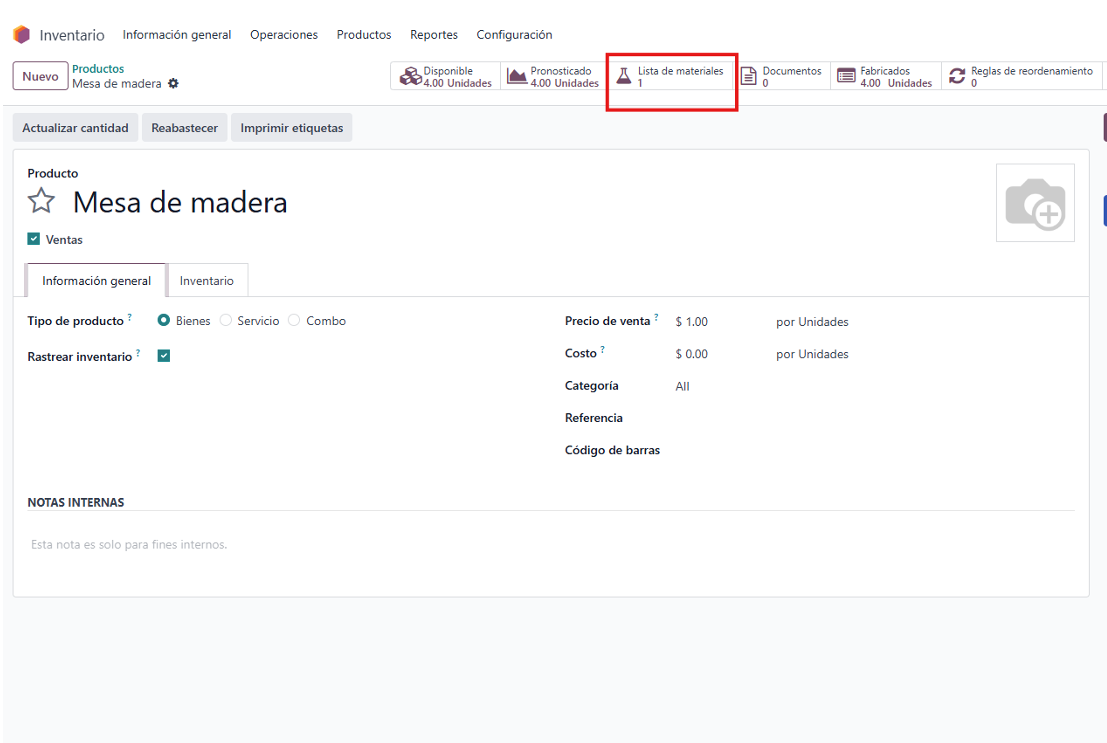
Task: Click the Disponible 4.00 Unidades text
Action: (457, 77)
